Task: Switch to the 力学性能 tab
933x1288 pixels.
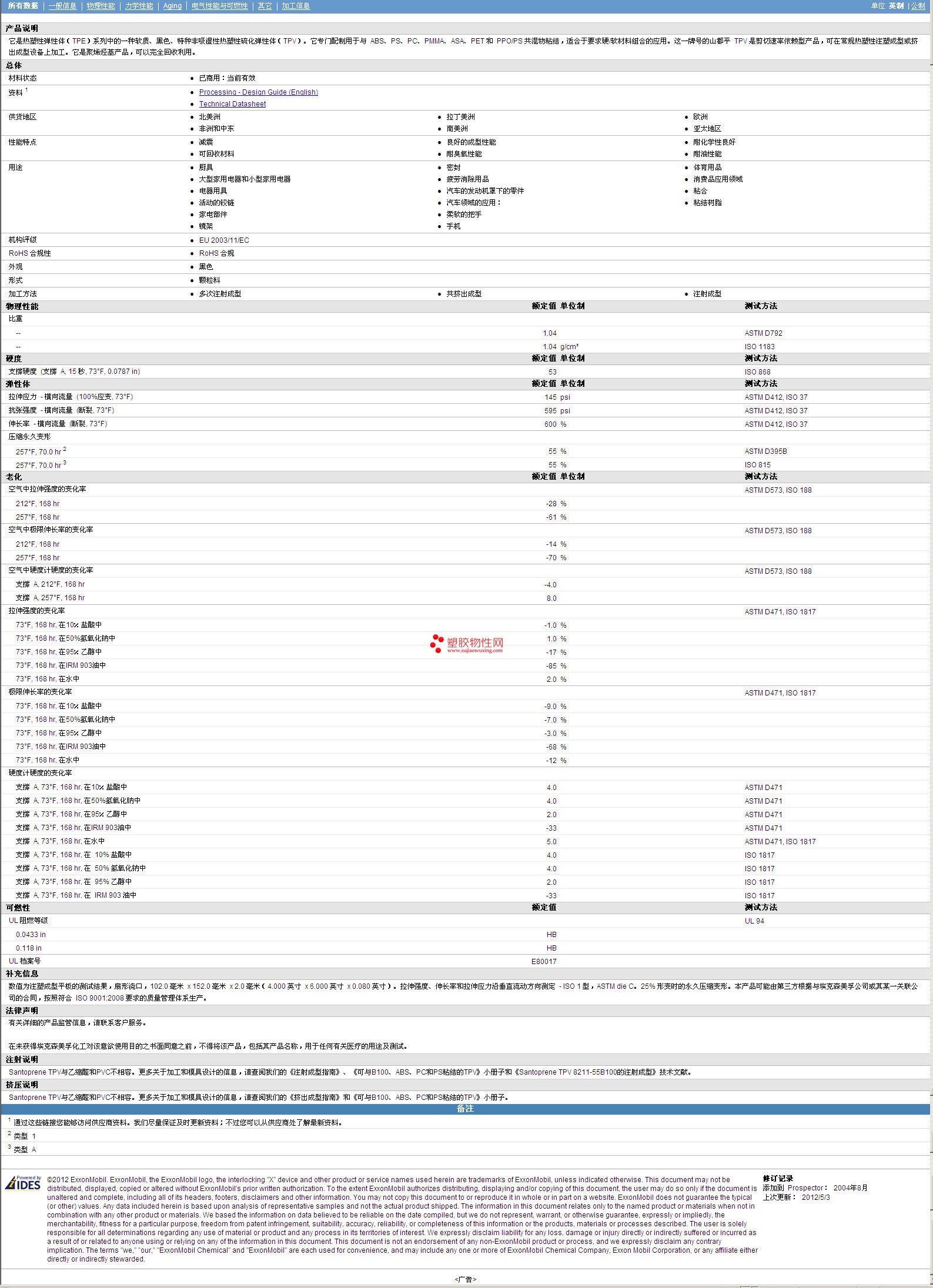Action: pos(139,6)
